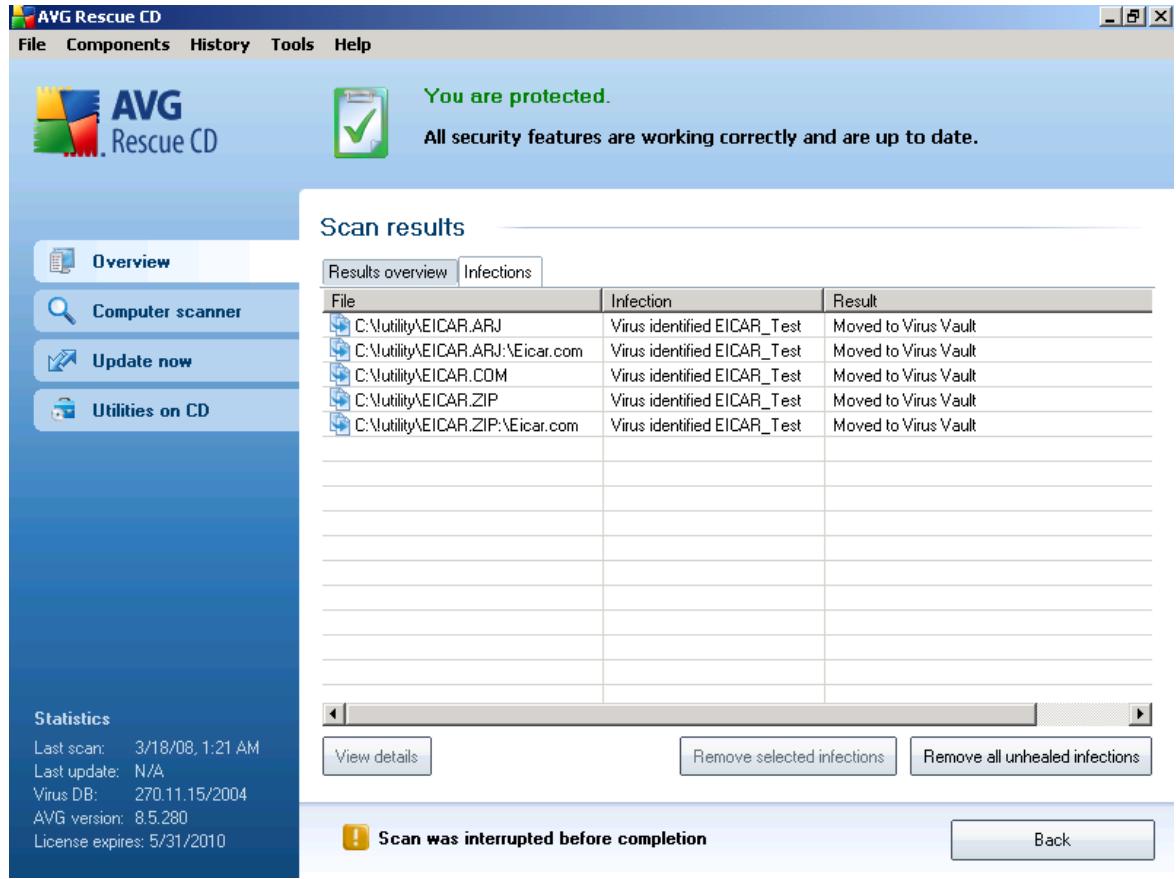Image resolution: width=1176 pixels, height=879 pixels.
Task: Click the Last update N/A value
Action: (x=149, y=771)
